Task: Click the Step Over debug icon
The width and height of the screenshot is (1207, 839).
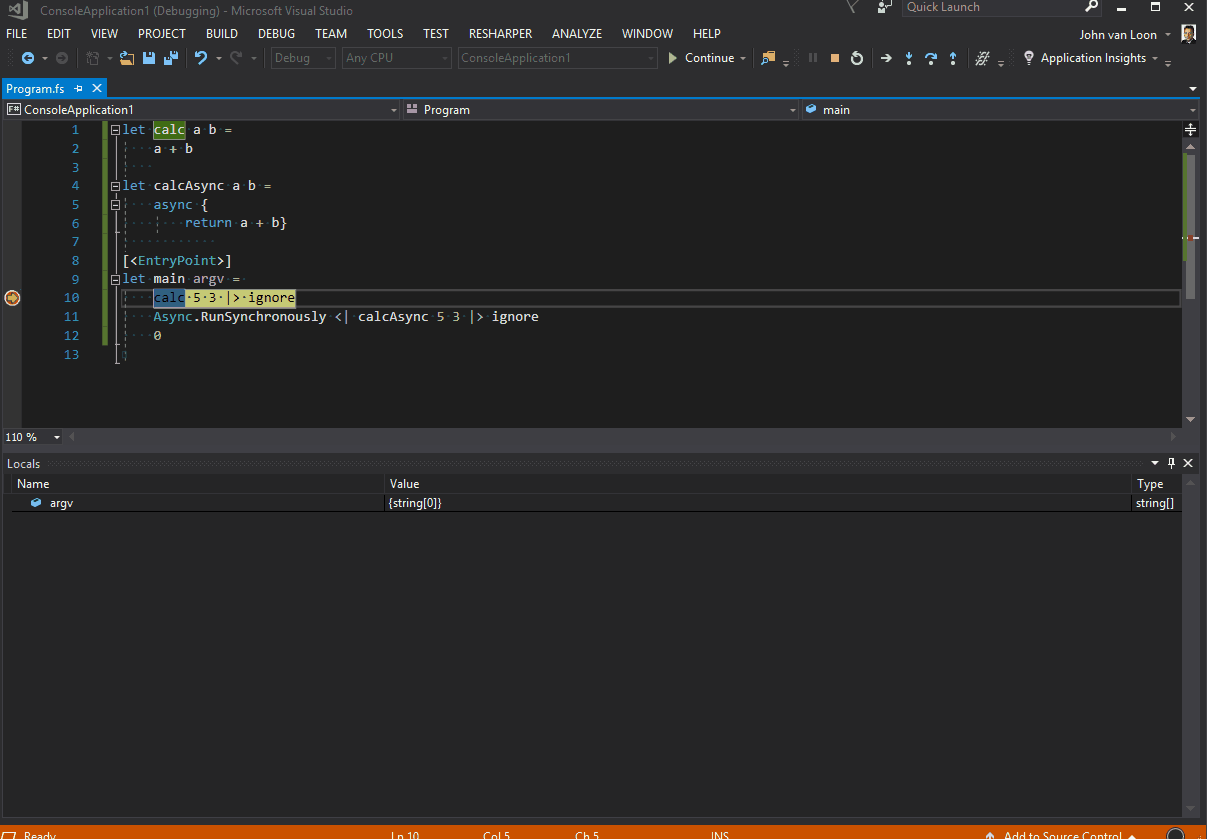Action: [930, 58]
